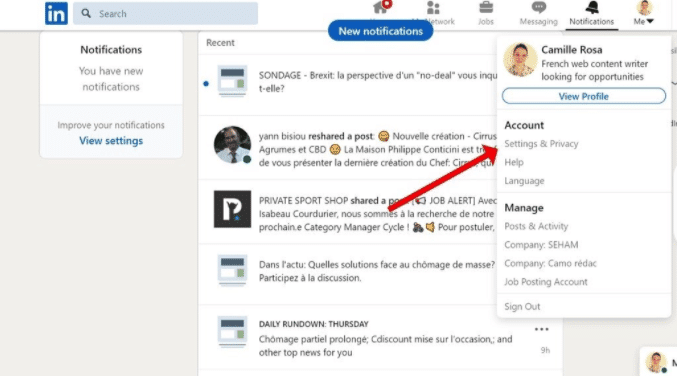Open the Brexit SONDAGE news notification icon
This screenshot has height=381, width=677.
(x=232, y=81)
